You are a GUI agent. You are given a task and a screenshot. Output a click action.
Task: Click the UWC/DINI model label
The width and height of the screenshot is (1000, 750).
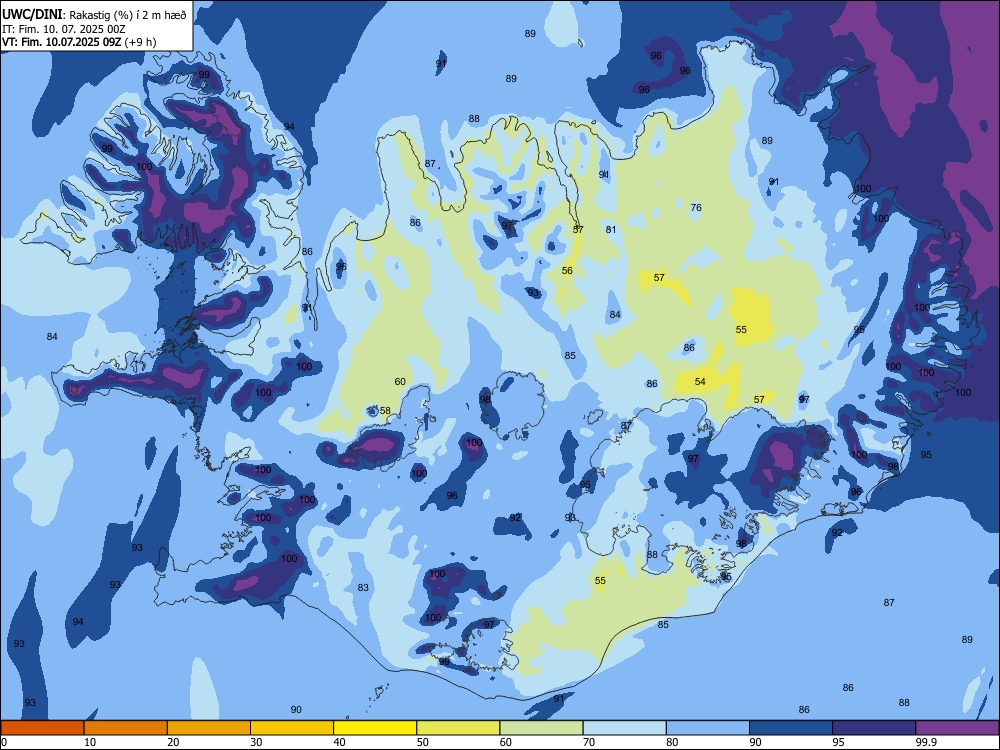click(32, 14)
